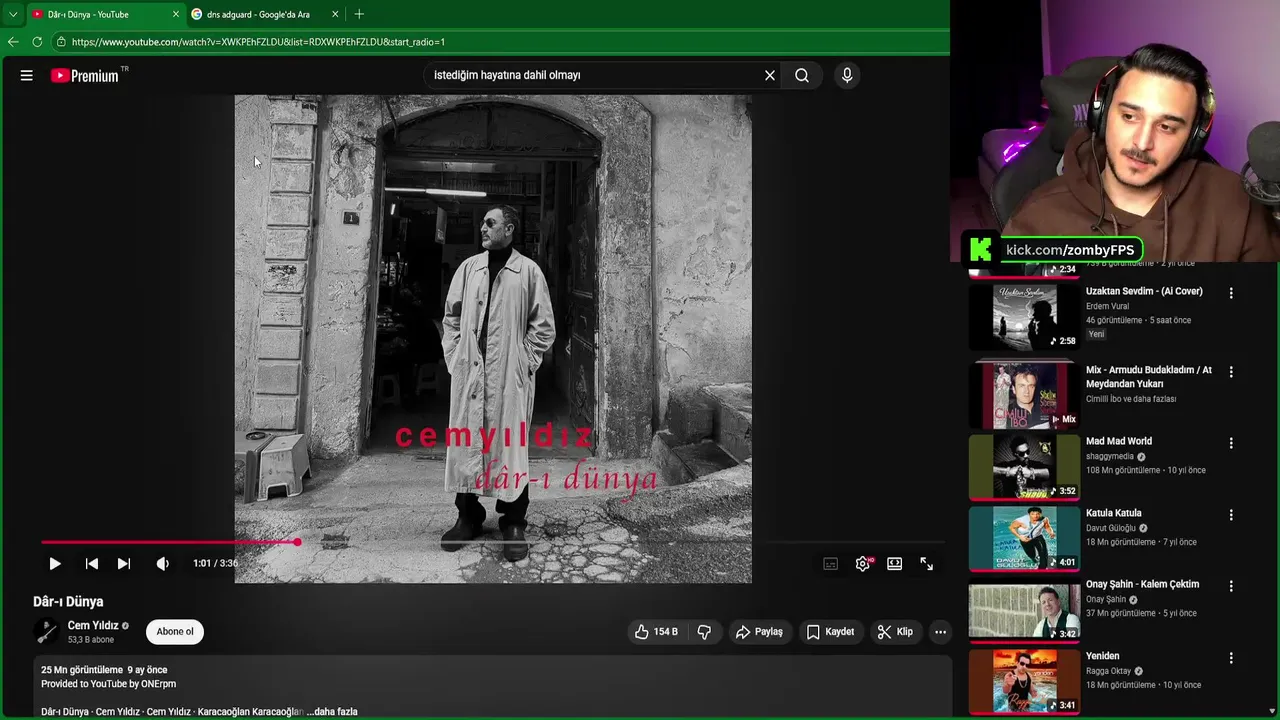Like the video with 154 B
The width and height of the screenshot is (1280, 720).
tap(656, 632)
